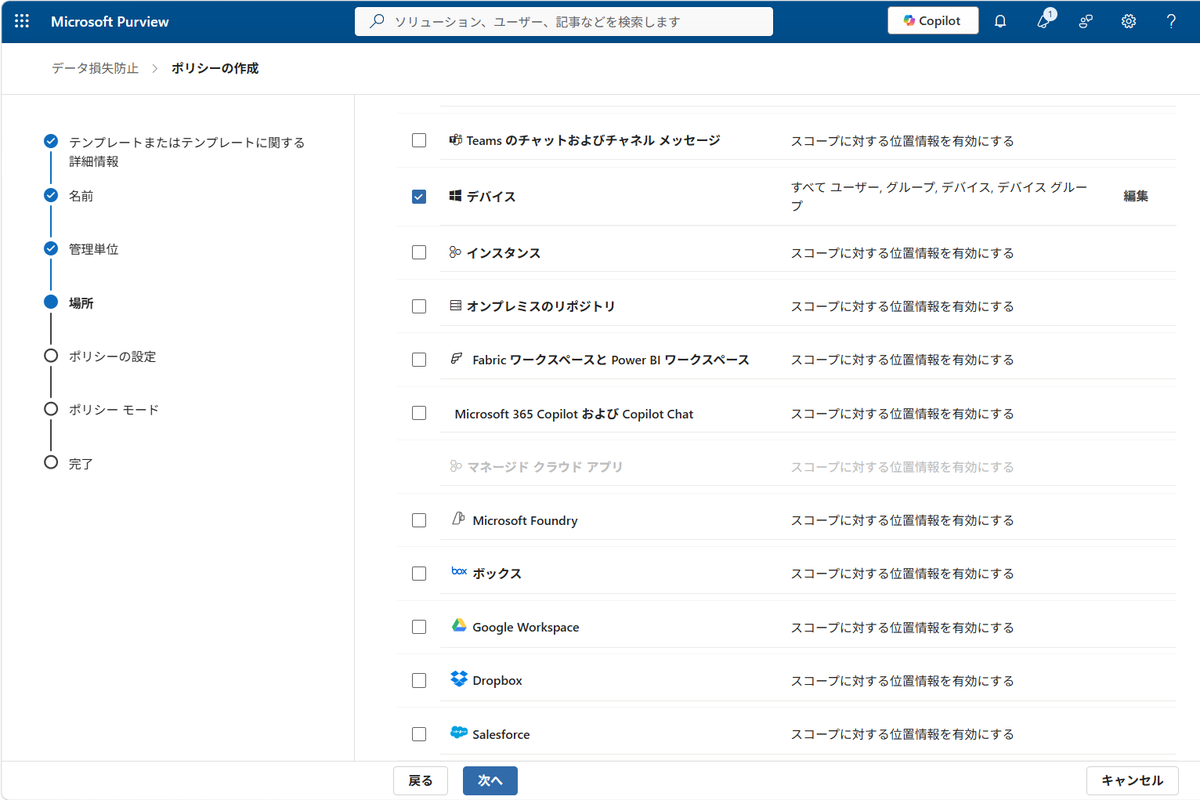Image resolution: width=1200 pixels, height=800 pixels.
Task: Check the Dropbox checkbox
Action: pos(419,680)
